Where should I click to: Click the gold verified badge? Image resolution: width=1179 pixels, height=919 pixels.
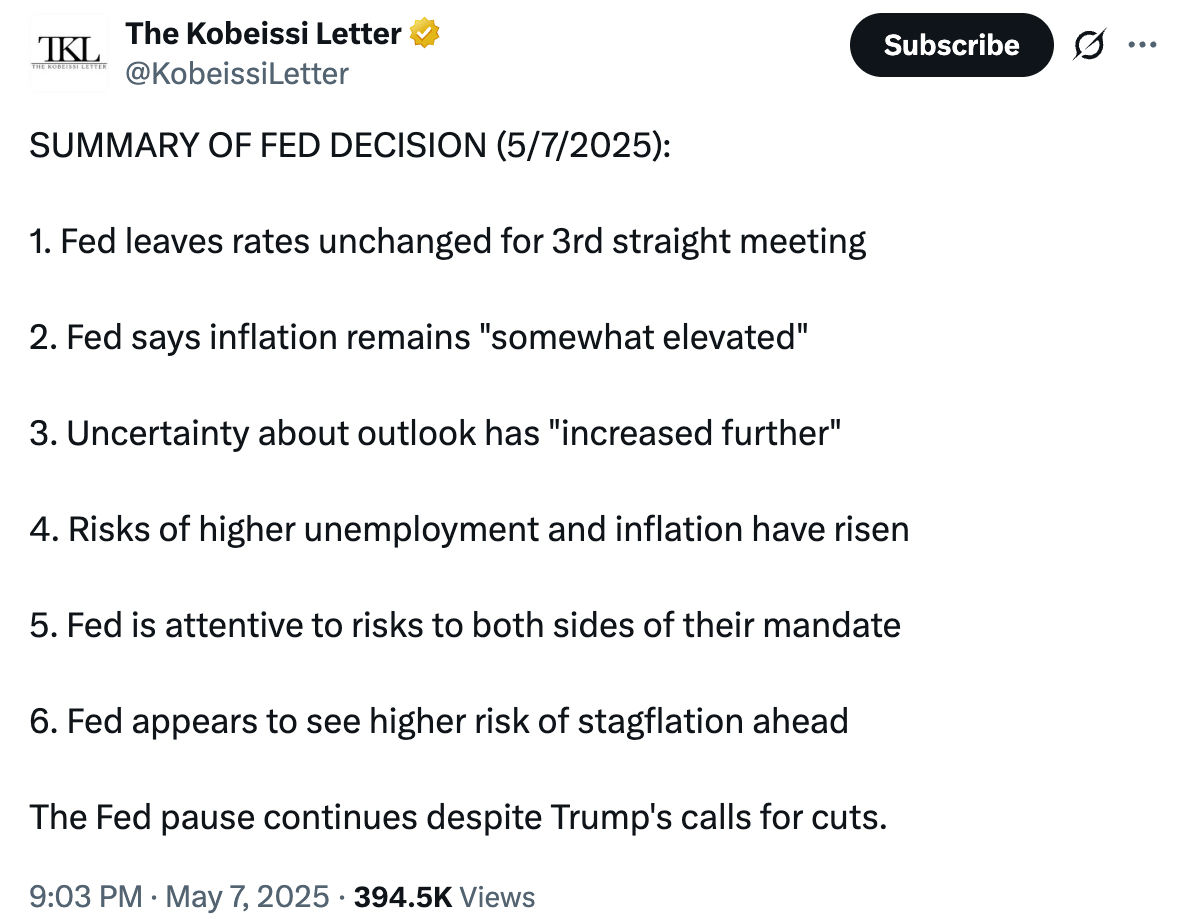point(425,34)
